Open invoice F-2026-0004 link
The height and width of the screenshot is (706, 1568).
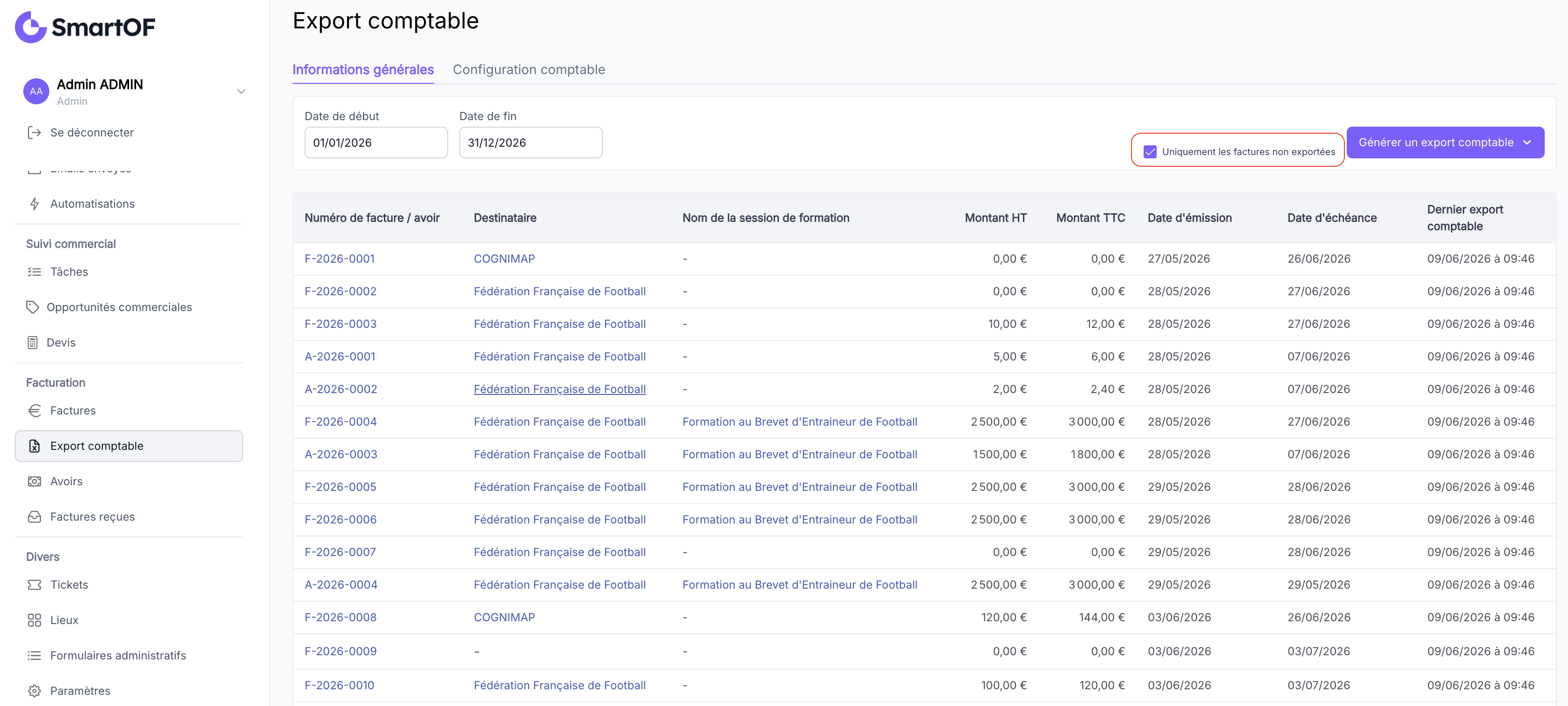click(x=340, y=422)
